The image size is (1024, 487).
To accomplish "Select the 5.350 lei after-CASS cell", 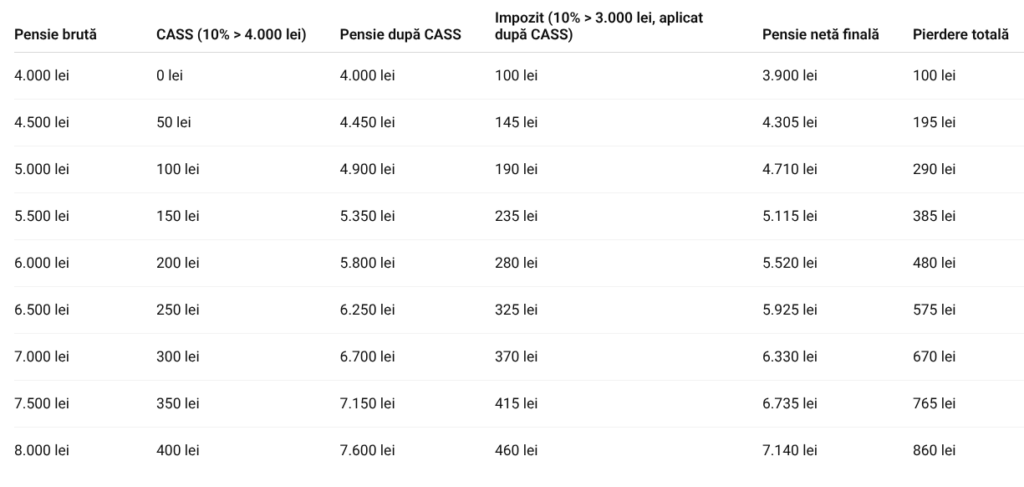I will [x=367, y=216].
